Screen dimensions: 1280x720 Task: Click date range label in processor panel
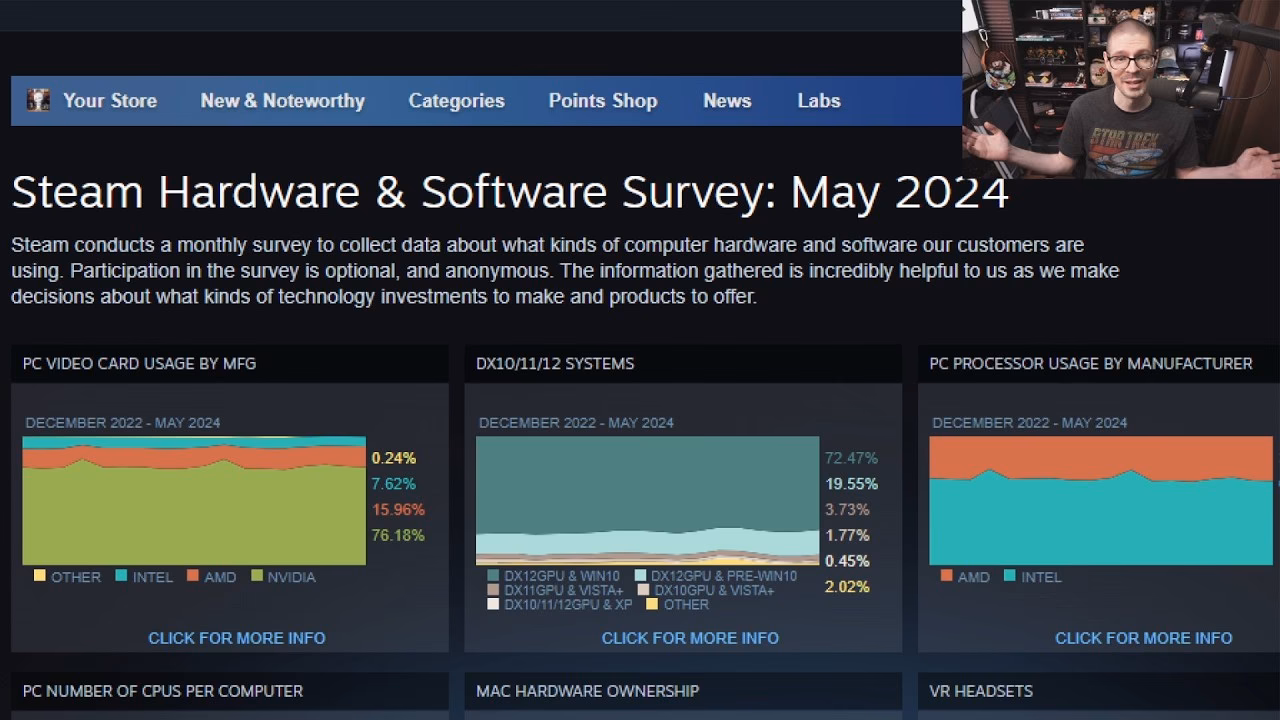click(1029, 422)
